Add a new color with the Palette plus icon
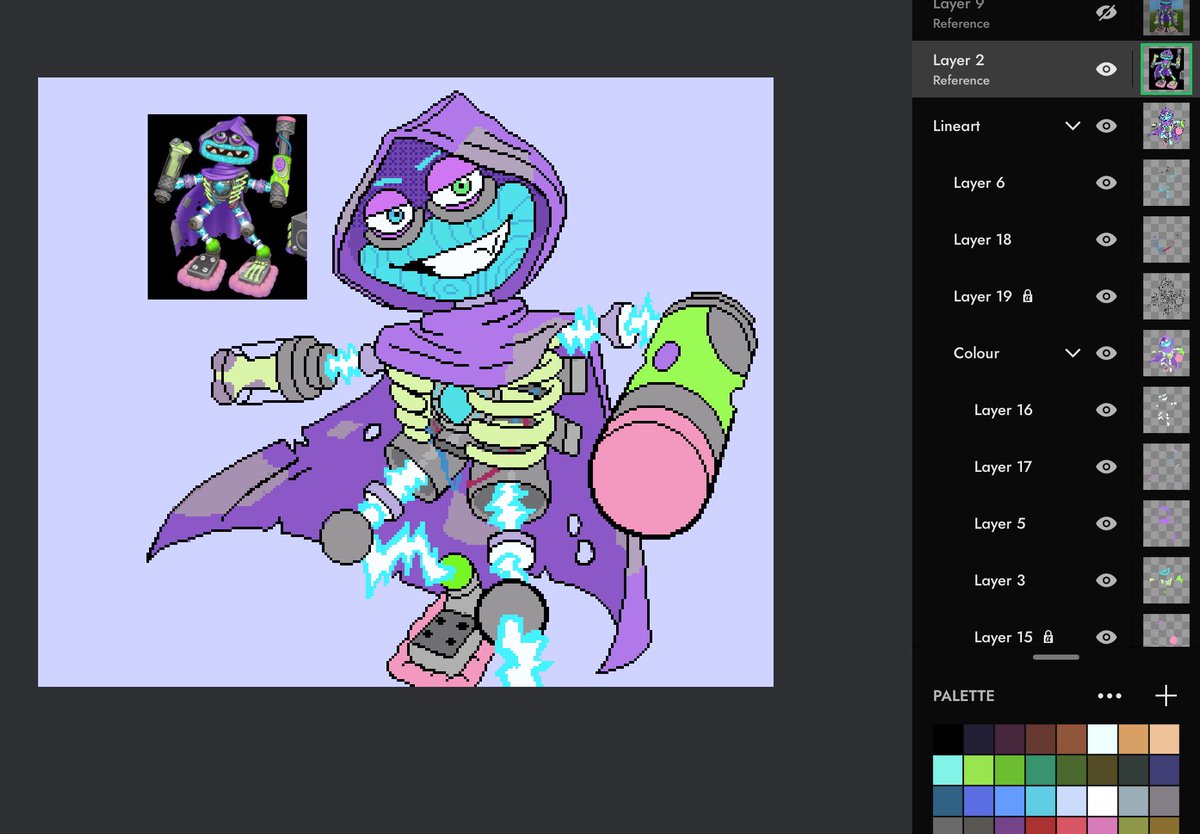The image size is (1200, 834). pyautogui.click(x=1166, y=695)
